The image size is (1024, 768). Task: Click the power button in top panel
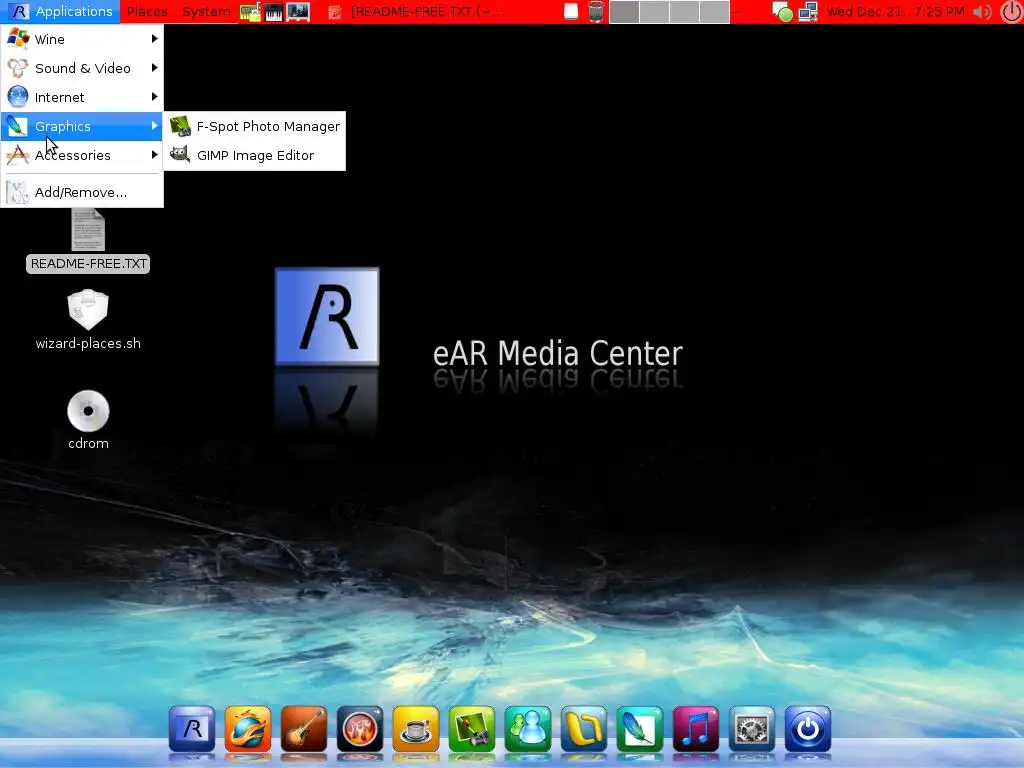click(x=1011, y=11)
